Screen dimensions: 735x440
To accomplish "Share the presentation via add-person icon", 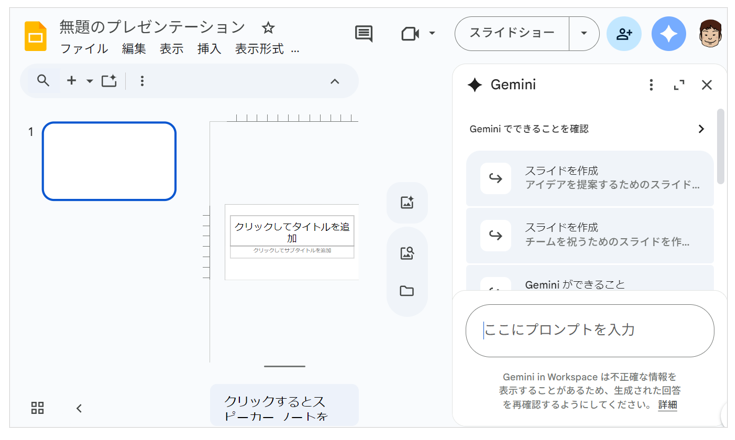I will pos(624,34).
